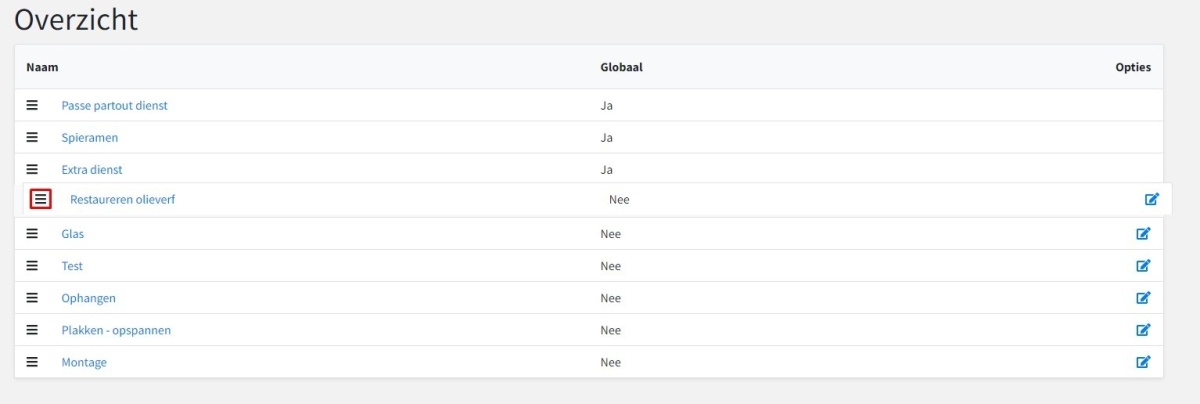
Task: Click the edit icon for Glas
Action: [x=1143, y=234]
